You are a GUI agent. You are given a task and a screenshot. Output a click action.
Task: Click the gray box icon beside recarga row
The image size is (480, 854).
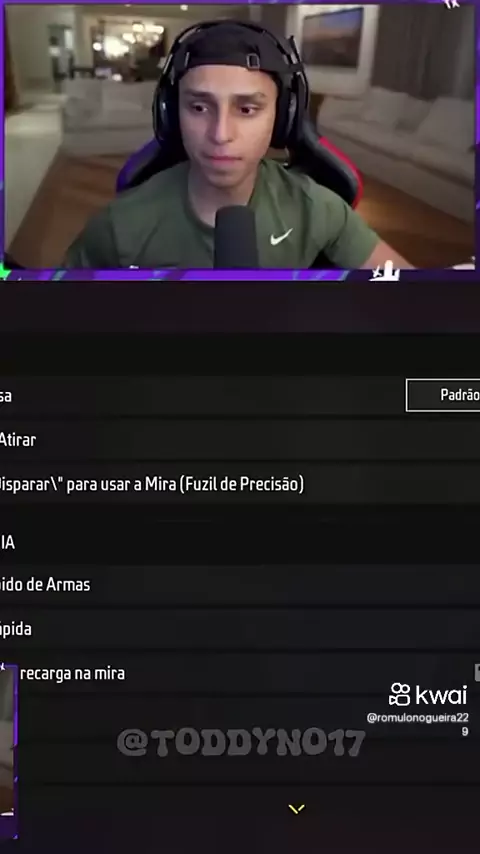tap(477, 673)
